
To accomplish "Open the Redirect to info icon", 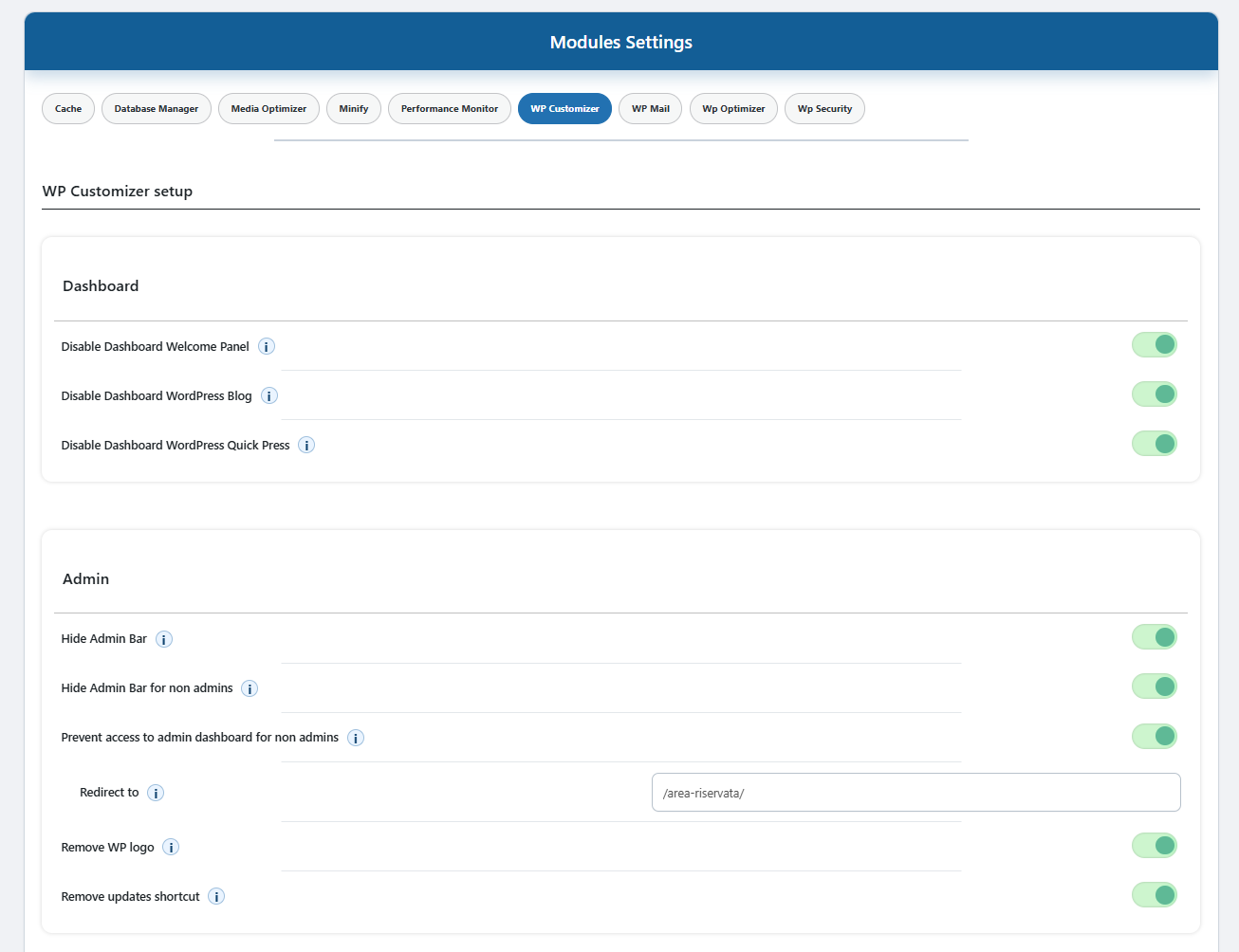I will (156, 793).
